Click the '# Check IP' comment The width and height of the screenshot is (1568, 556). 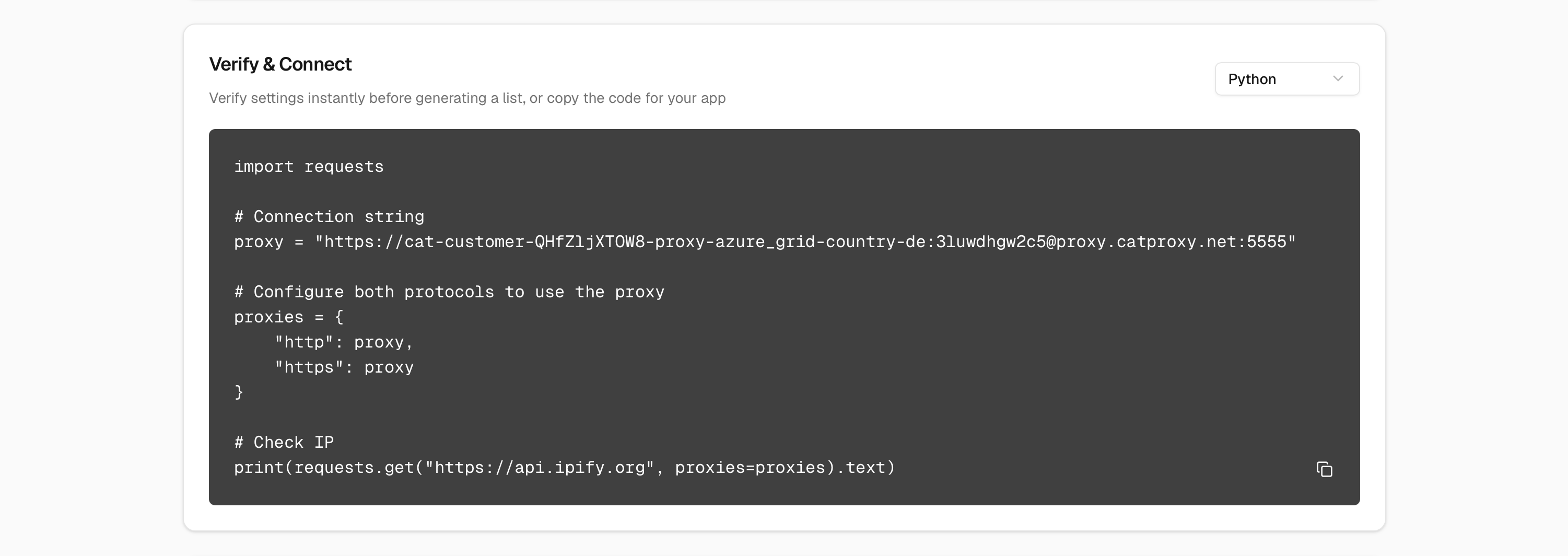[x=284, y=442]
